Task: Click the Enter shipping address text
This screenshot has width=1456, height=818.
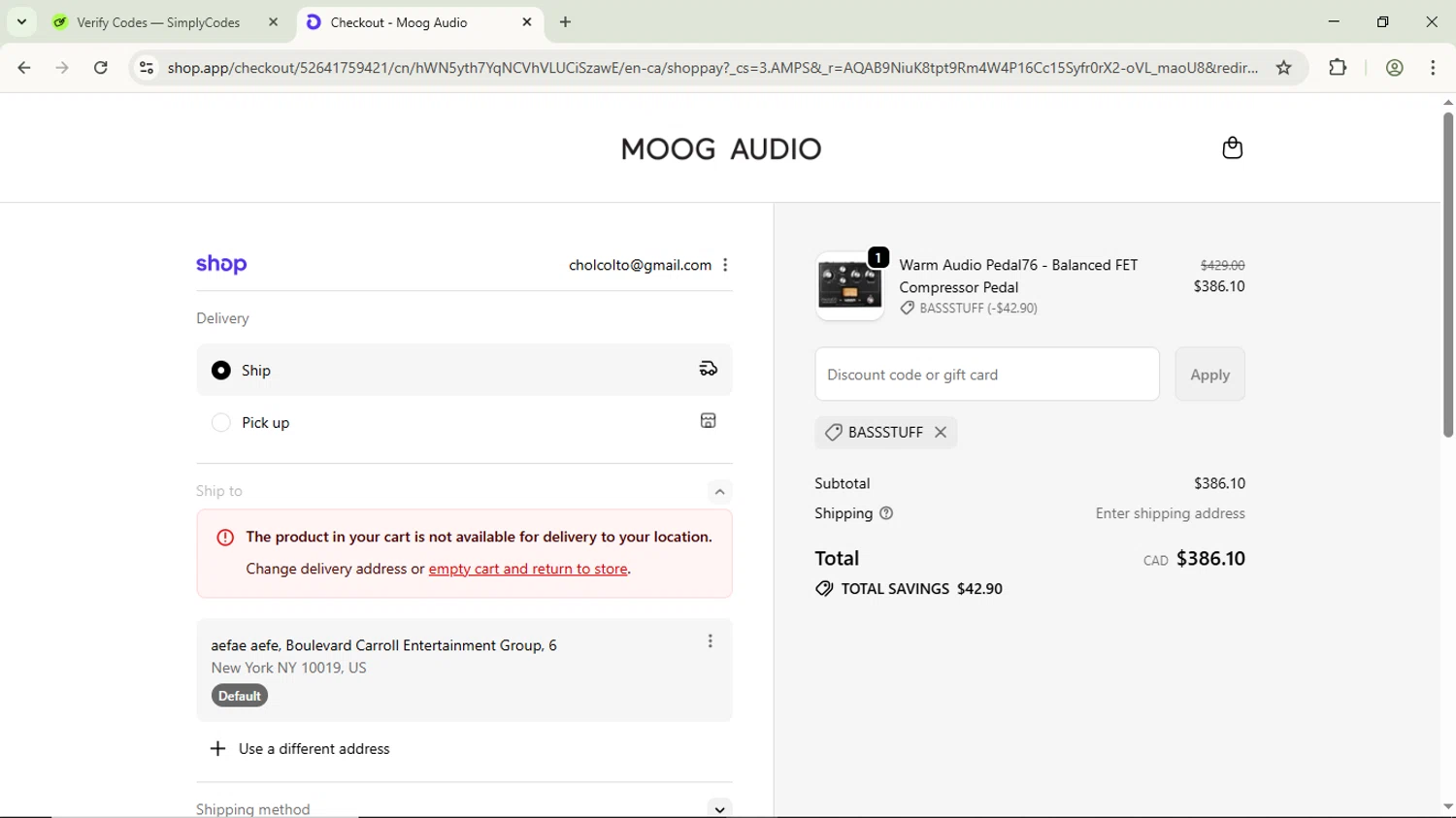Action: pyautogui.click(x=1170, y=513)
